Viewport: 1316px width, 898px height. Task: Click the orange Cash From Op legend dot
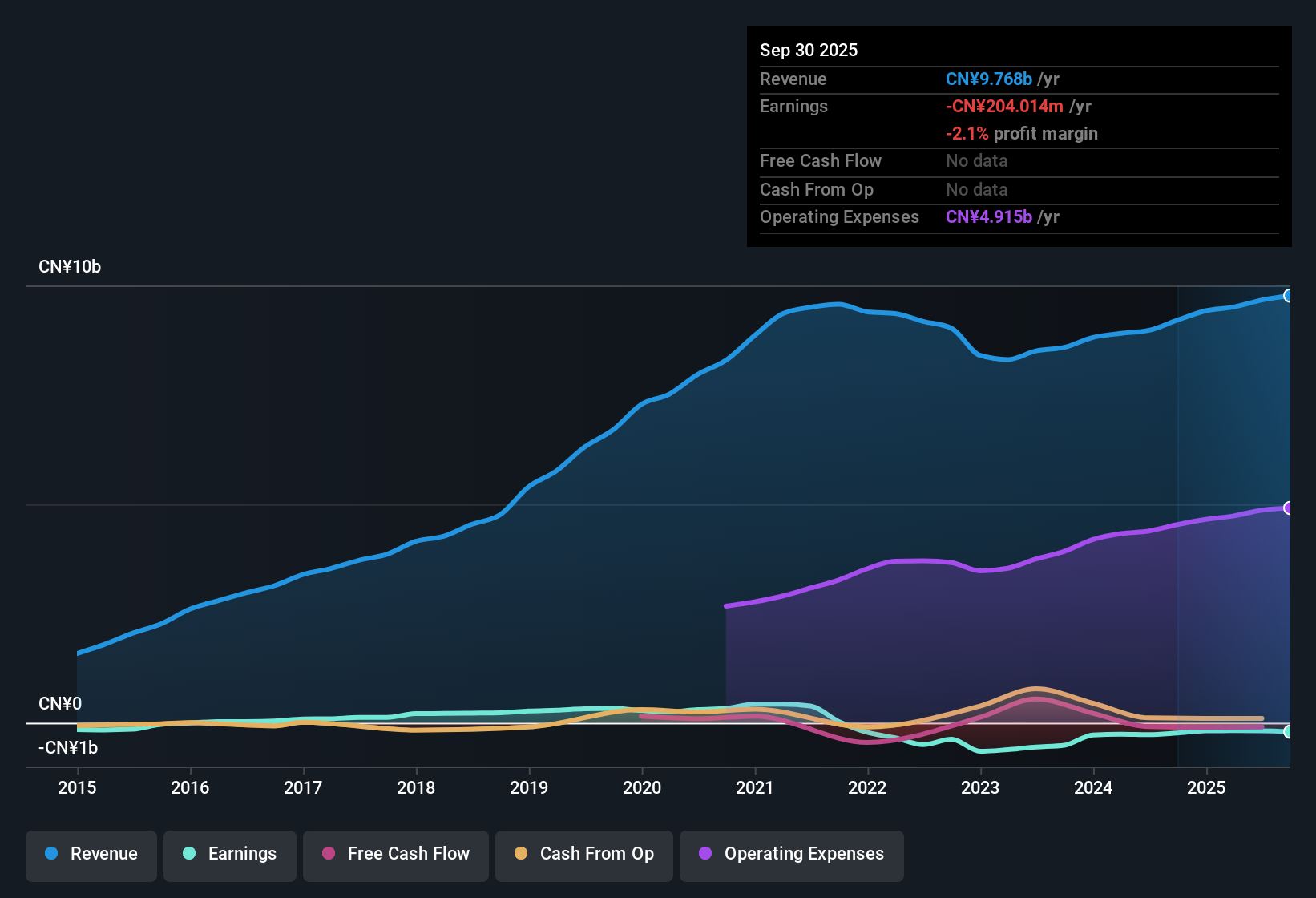(x=521, y=854)
